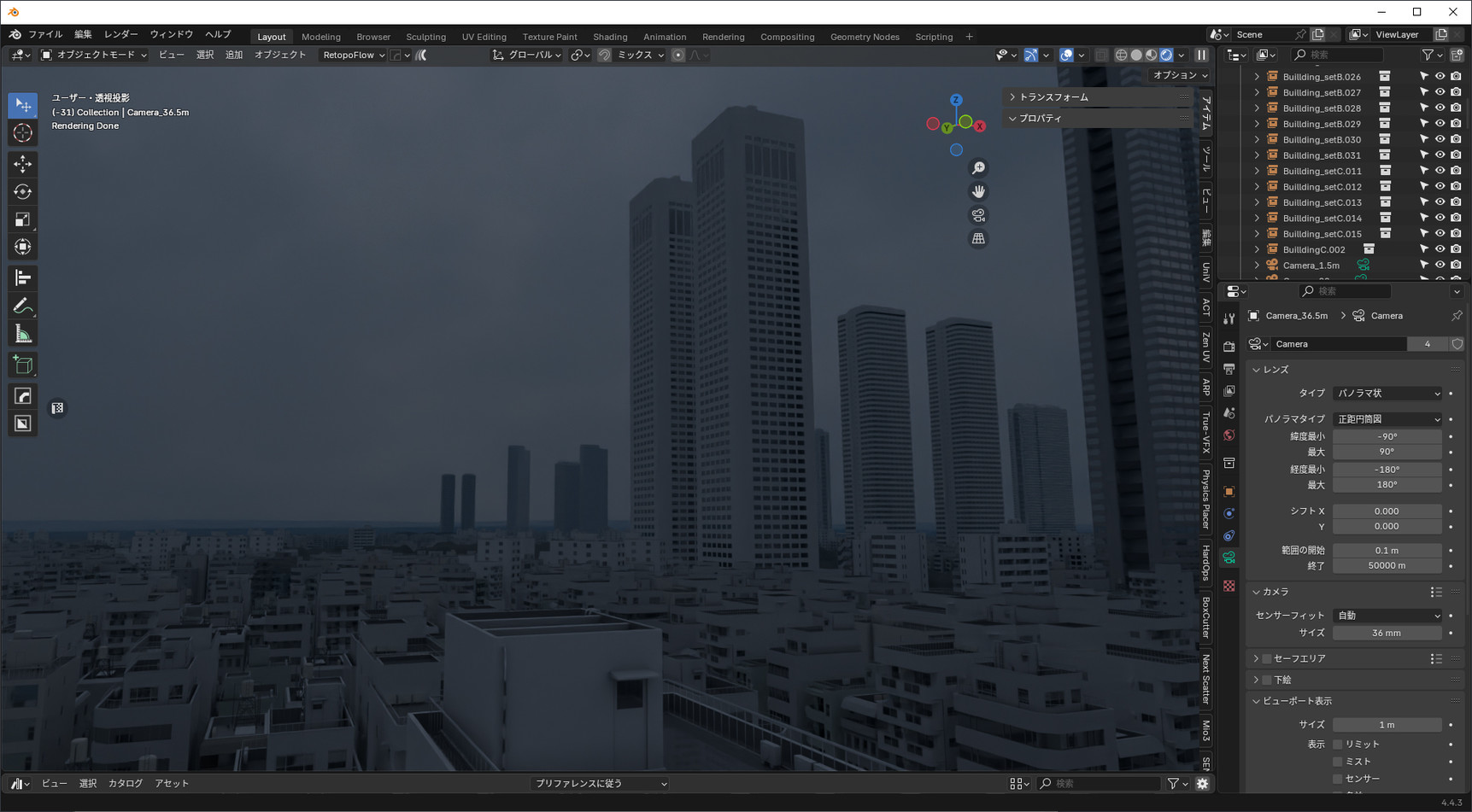Viewport: 1472px width, 812px height.
Task: Open the Follow Preferences import dropdown
Action: pos(601,784)
